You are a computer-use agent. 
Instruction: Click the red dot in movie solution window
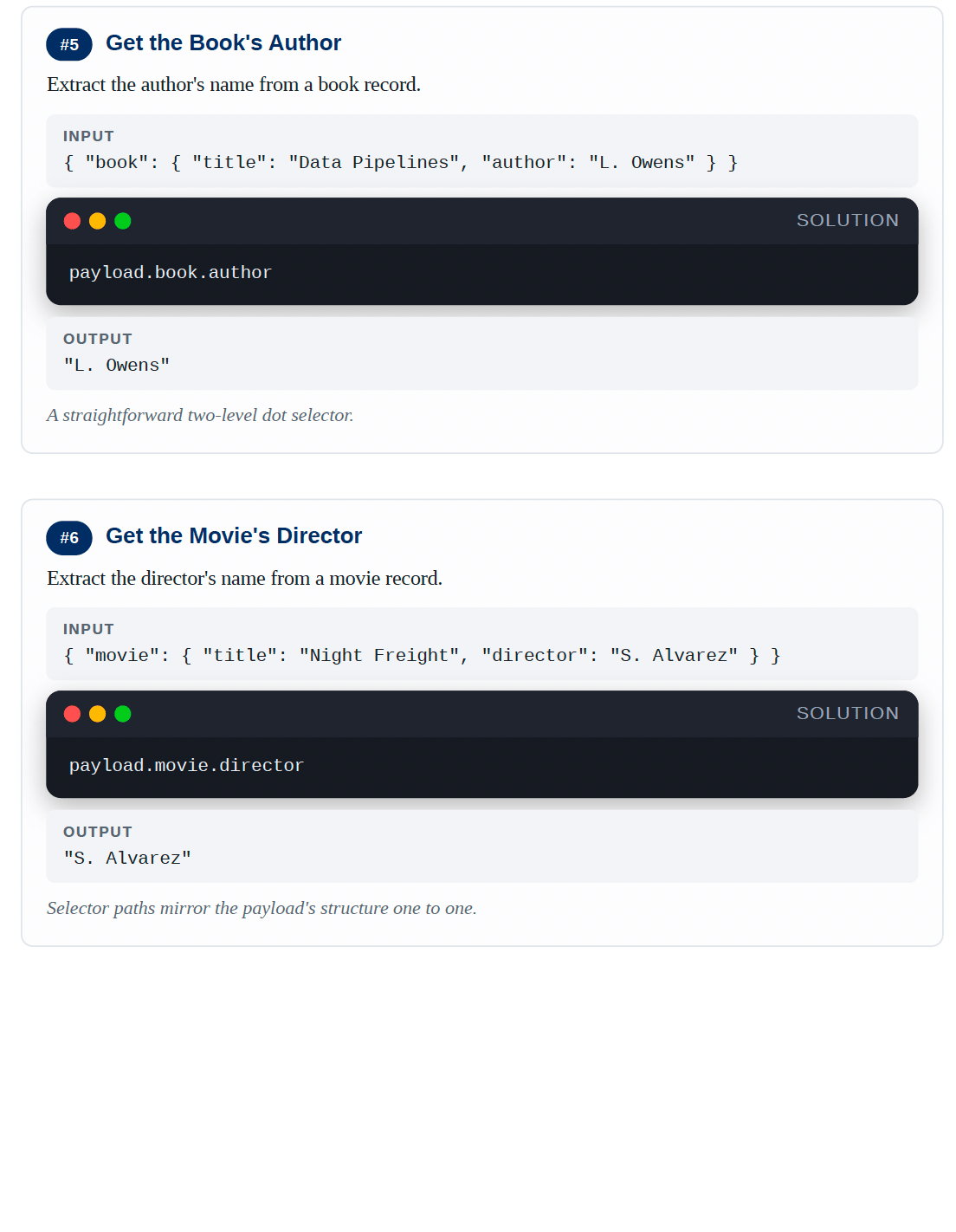point(73,714)
